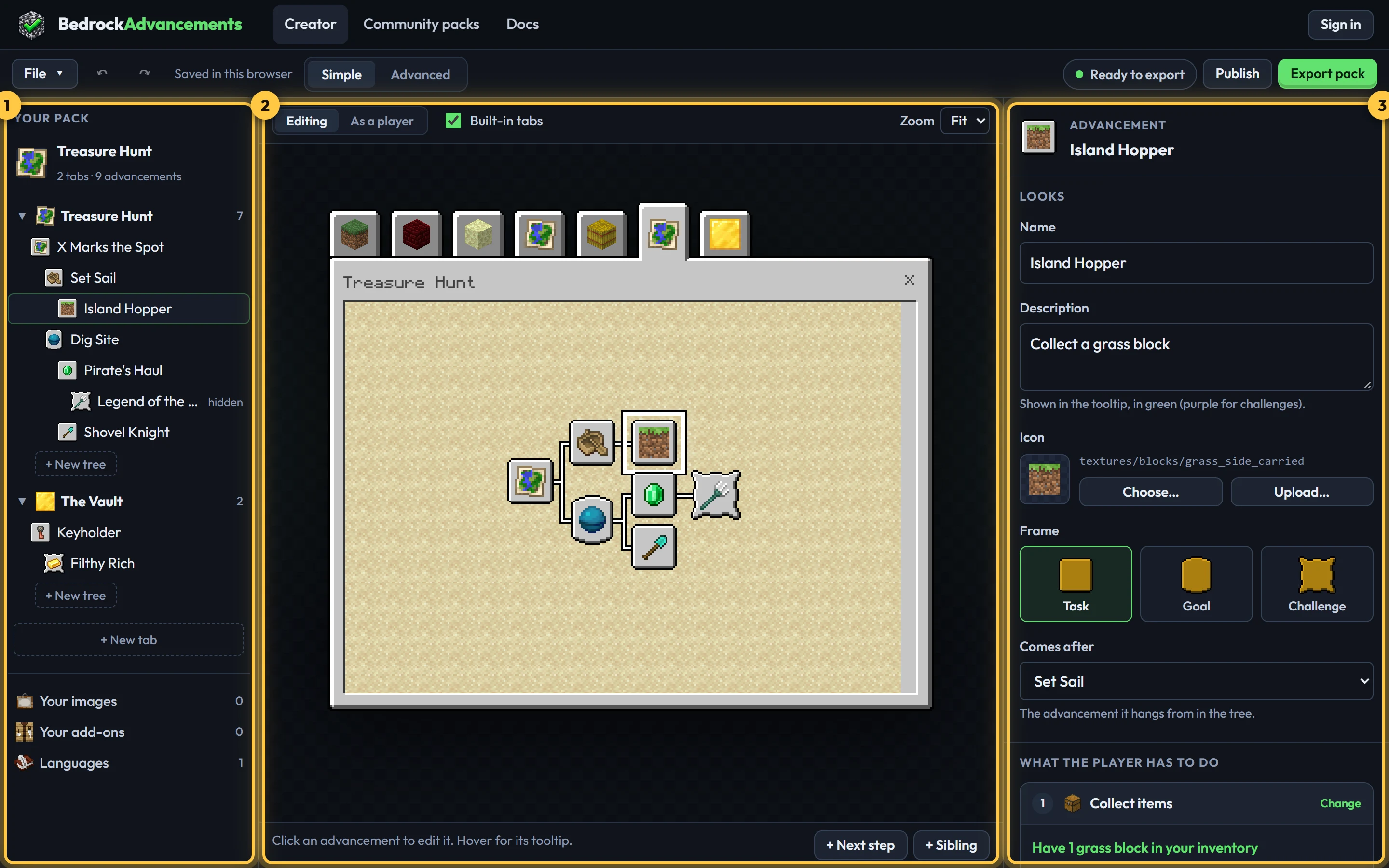The image size is (1389, 868).
Task: Close the Treasure Hunt preview window
Action: coord(909,280)
